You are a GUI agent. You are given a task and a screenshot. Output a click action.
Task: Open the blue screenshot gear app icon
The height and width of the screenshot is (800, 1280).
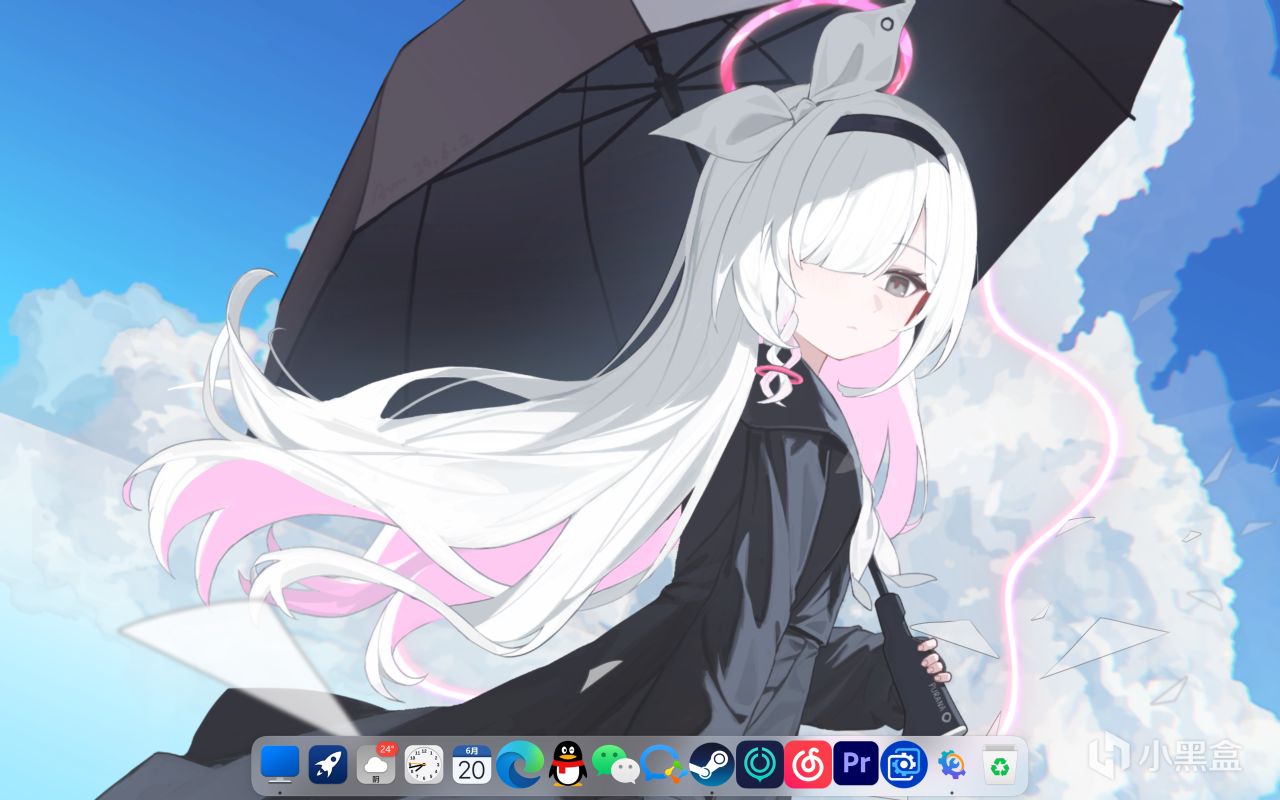pyautogui.click(x=904, y=764)
